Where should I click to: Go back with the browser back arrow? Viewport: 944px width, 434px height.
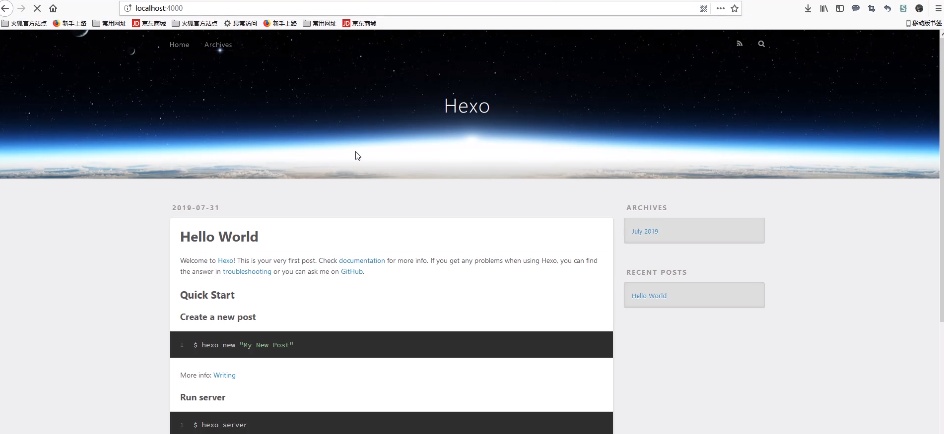pyautogui.click(x=4, y=8)
